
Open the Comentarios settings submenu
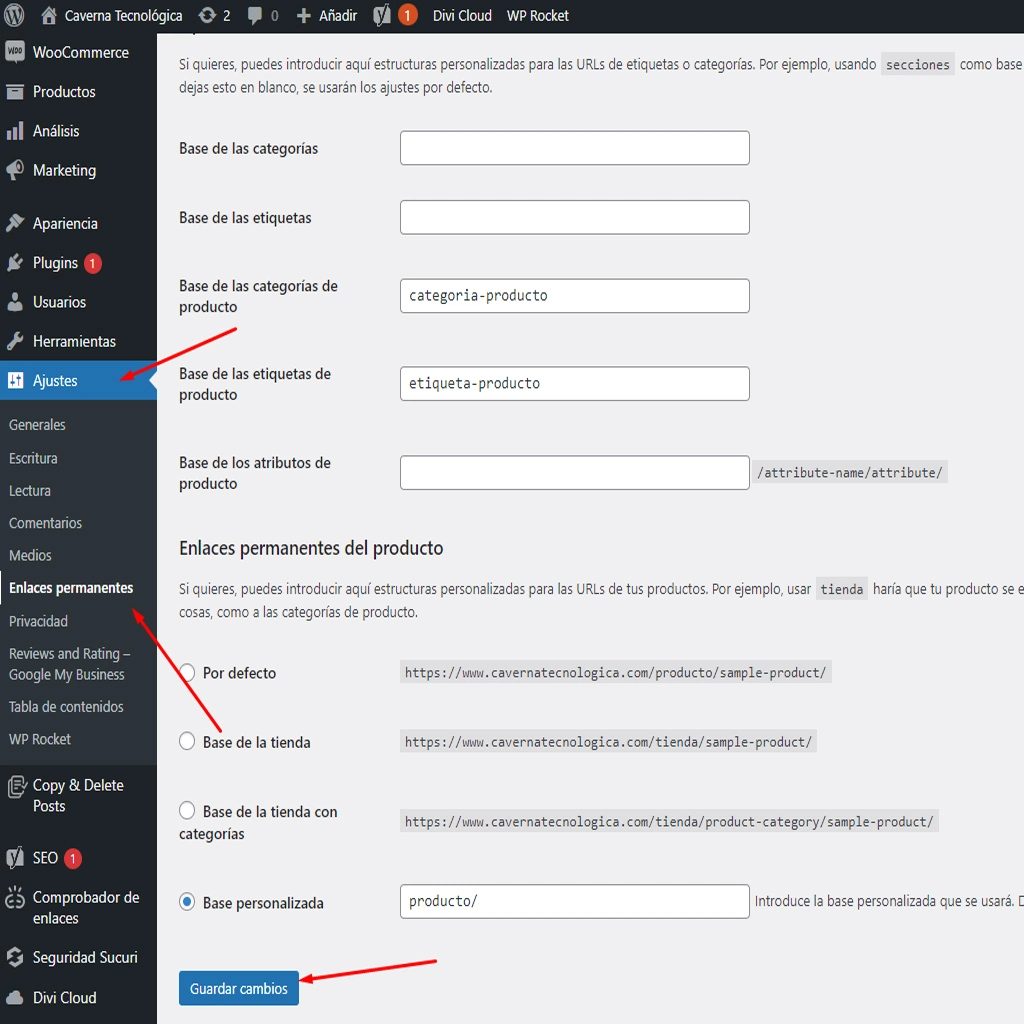click(45, 523)
